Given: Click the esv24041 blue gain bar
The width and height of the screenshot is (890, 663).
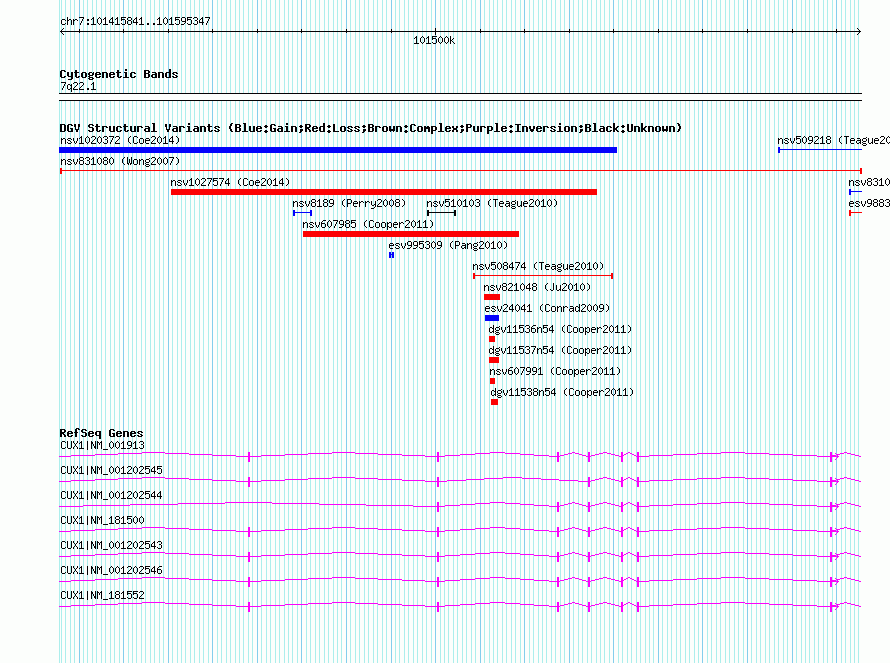Looking at the screenshot, I should click(492, 318).
